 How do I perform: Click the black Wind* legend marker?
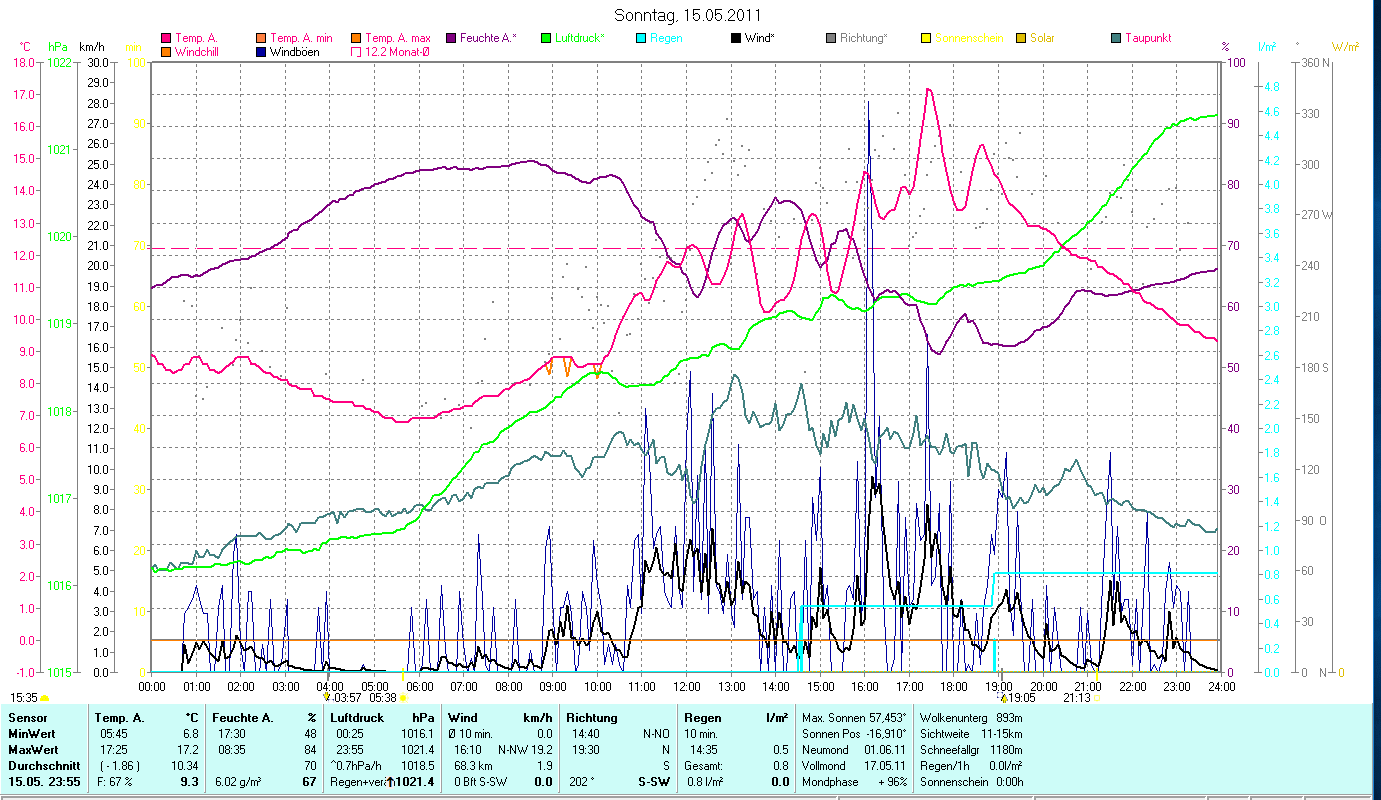click(736, 38)
